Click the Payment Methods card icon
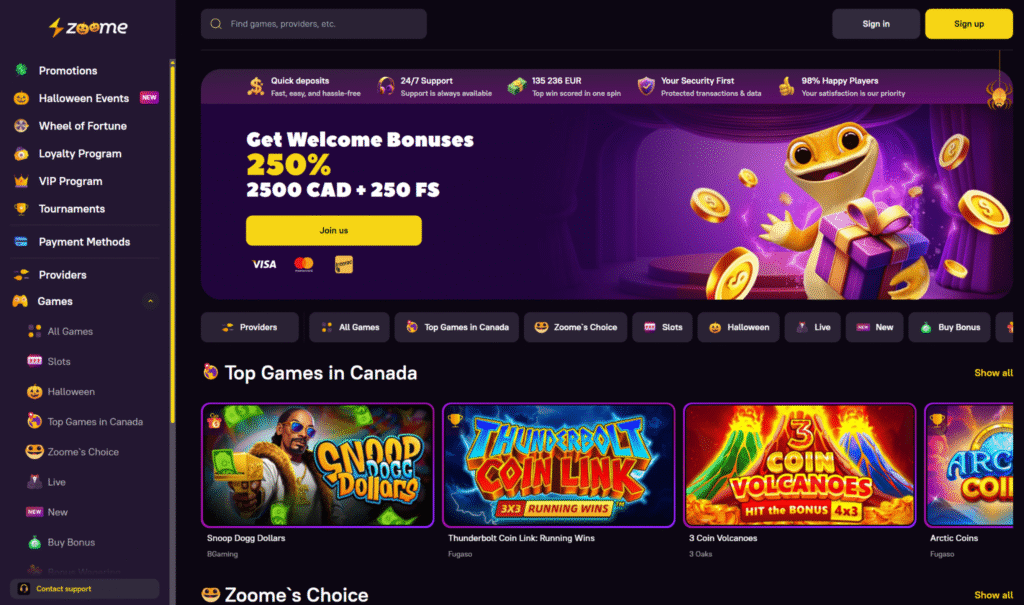The width and height of the screenshot is (1024, 605). (22, 242)
